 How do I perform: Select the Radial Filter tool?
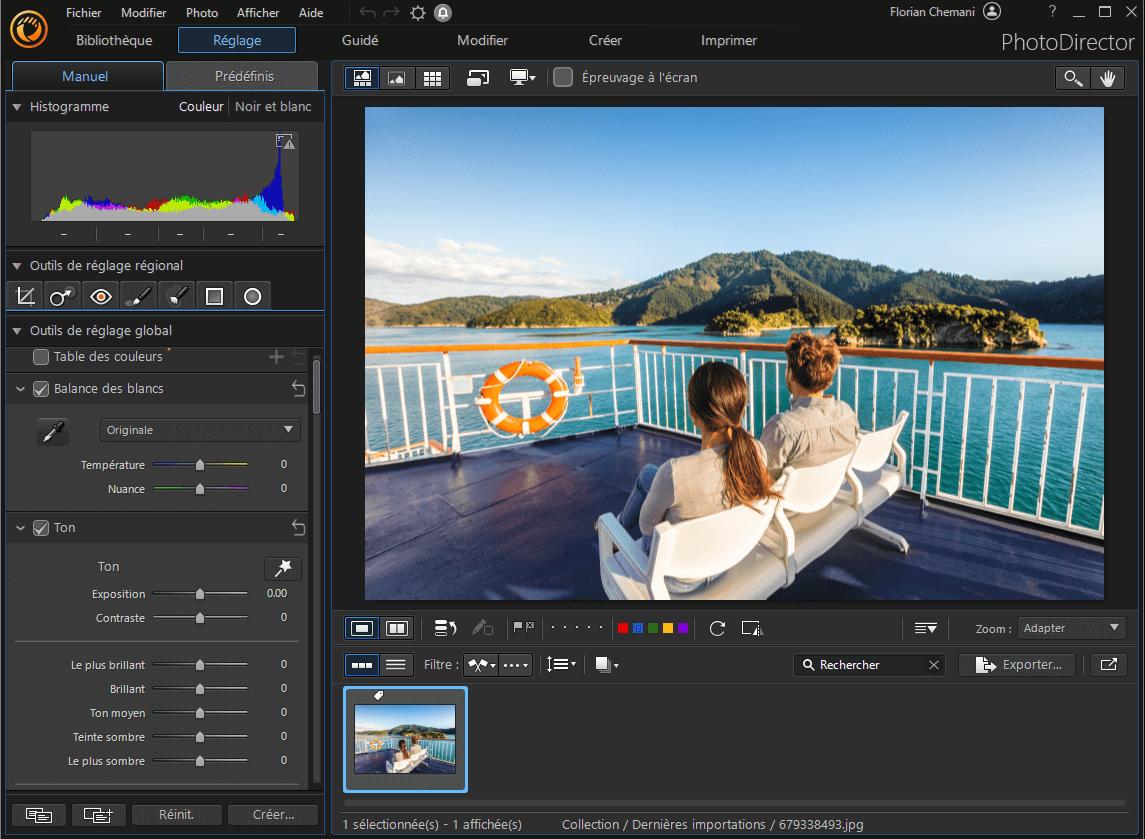click(x=253, y=296)
